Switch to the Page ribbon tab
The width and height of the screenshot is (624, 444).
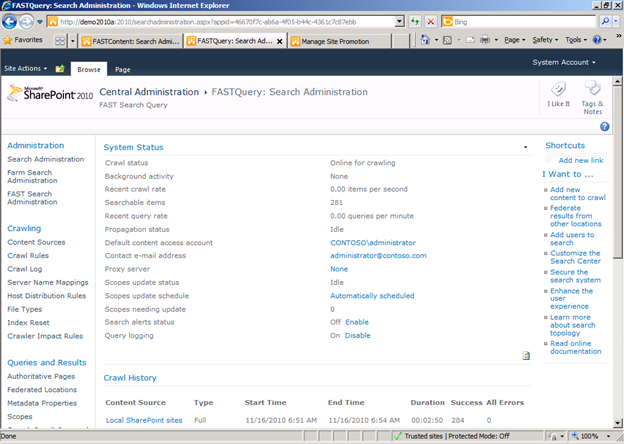tap(123, 70)
